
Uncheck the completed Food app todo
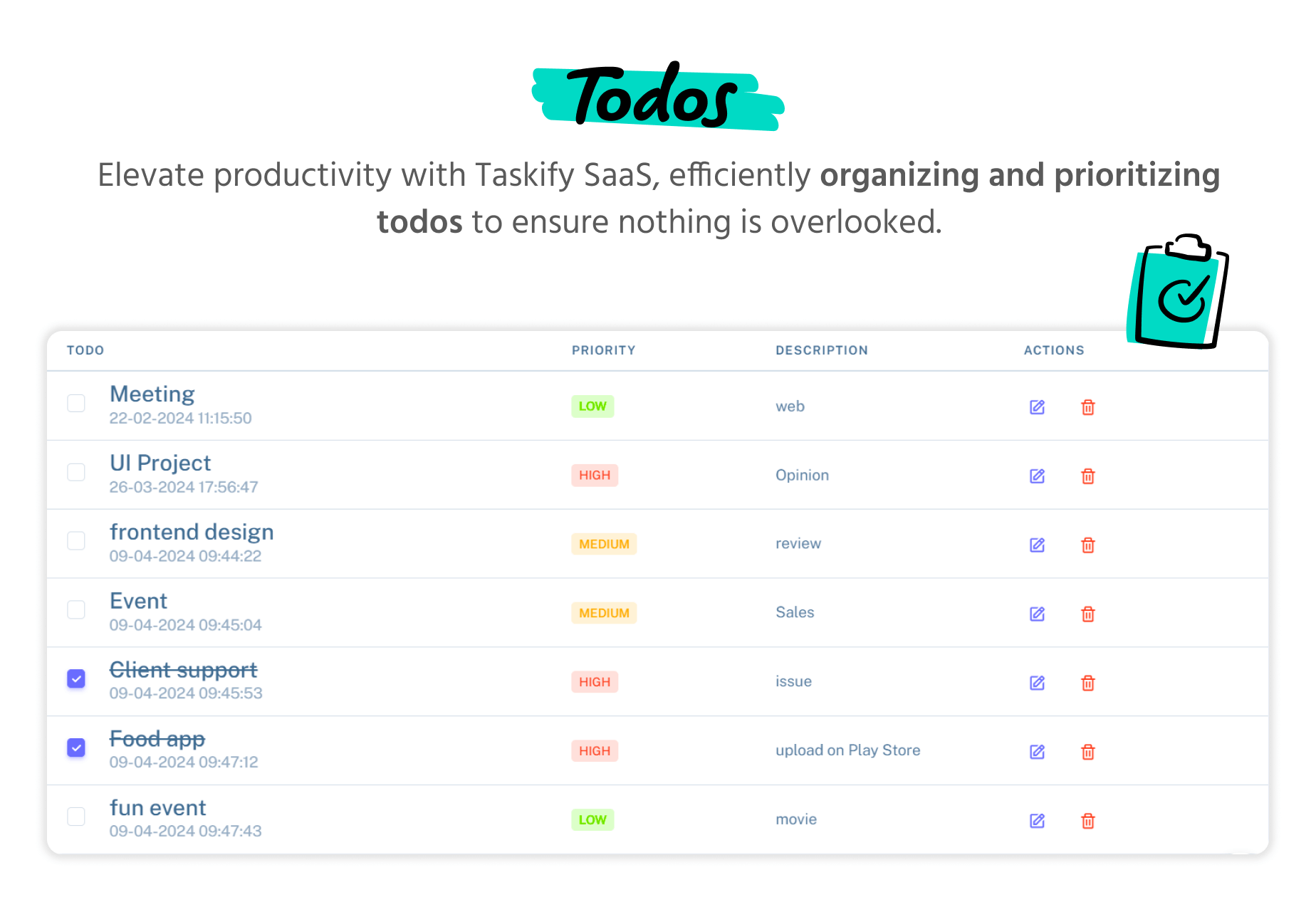click(x=76, y=747)
